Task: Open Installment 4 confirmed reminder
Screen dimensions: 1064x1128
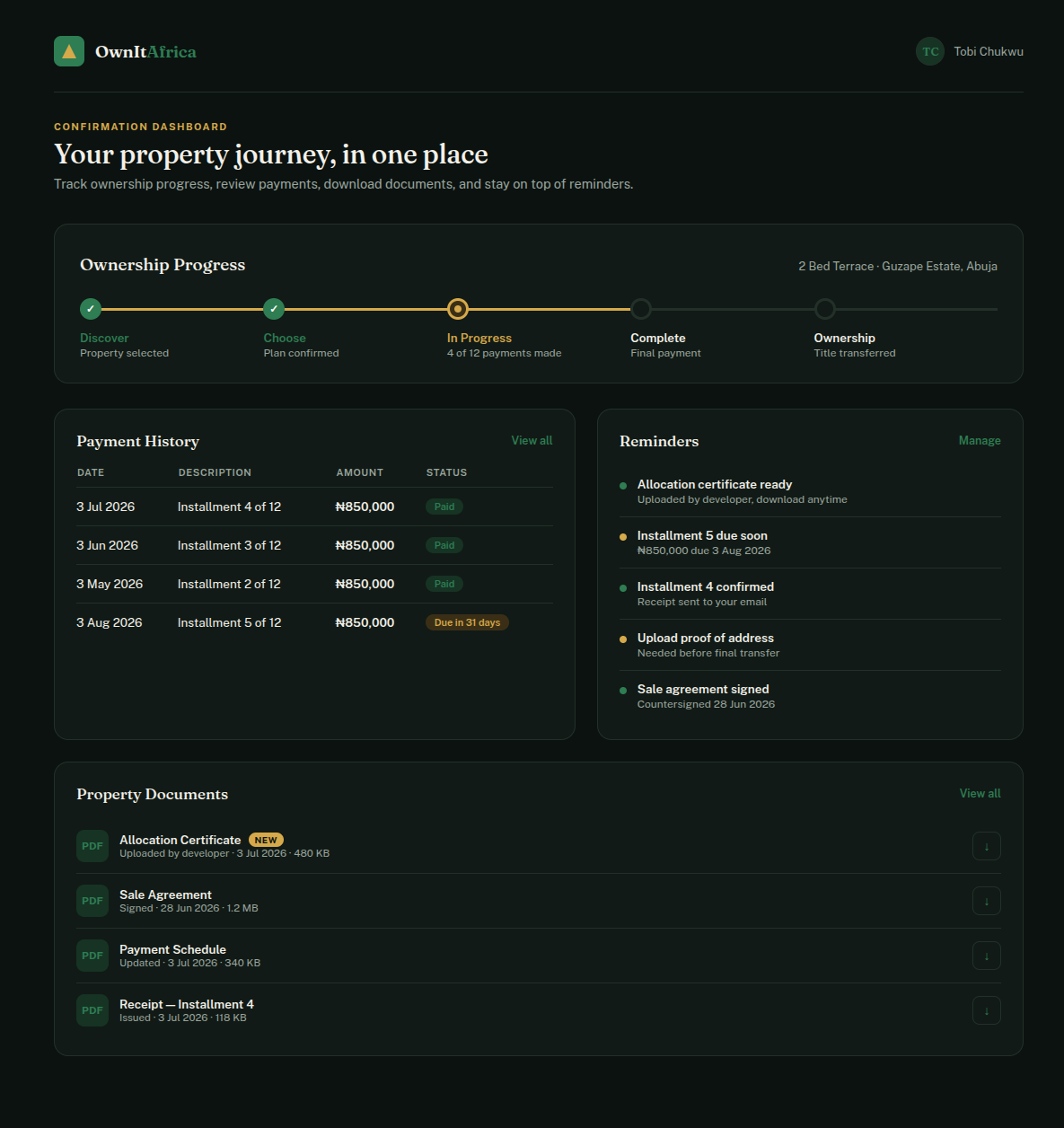Action: 810,594
